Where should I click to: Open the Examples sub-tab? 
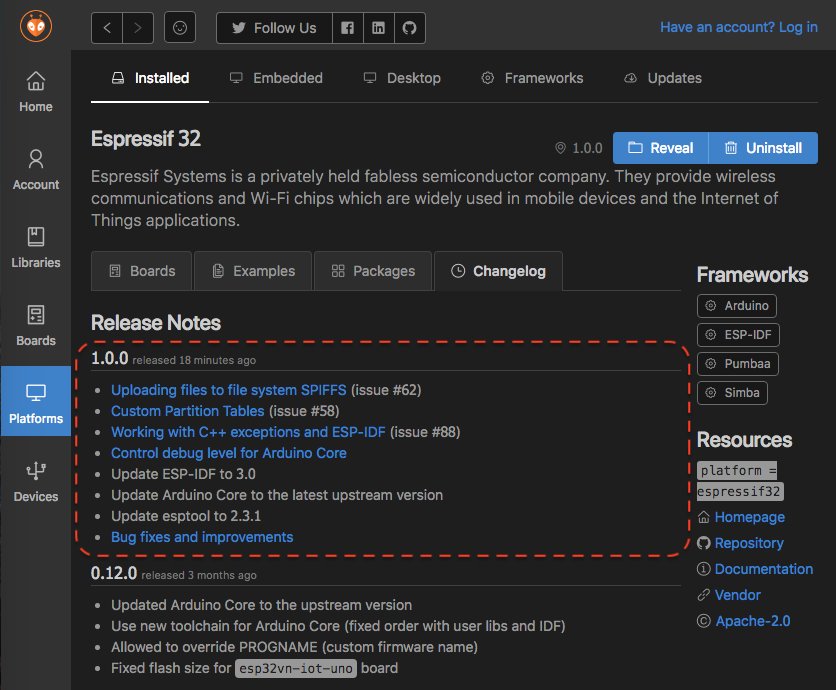point(253,271)
